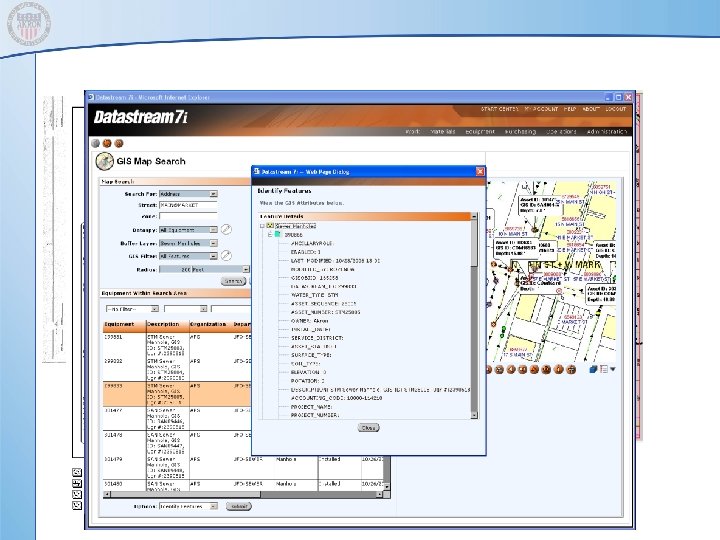Click Logout in the top header
720x540 pixels.
615,109
